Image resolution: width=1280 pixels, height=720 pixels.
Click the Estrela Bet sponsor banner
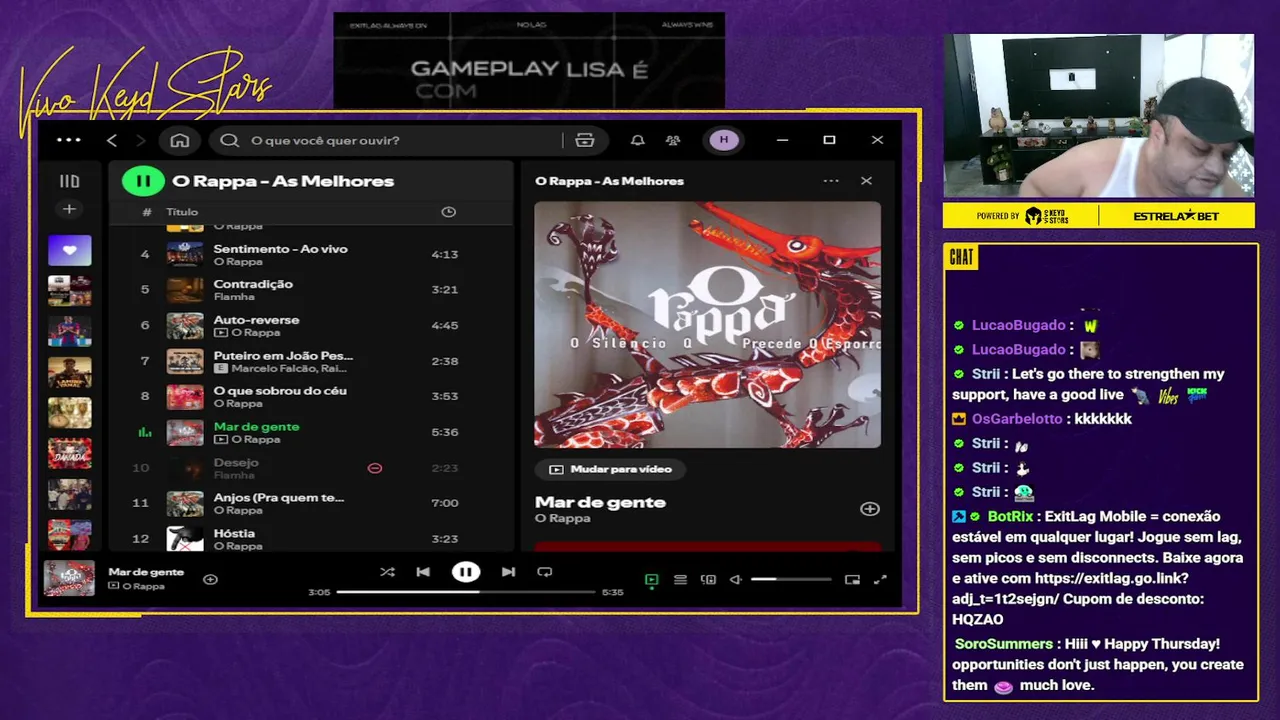pyautogui.click(x=1176, y=216)
